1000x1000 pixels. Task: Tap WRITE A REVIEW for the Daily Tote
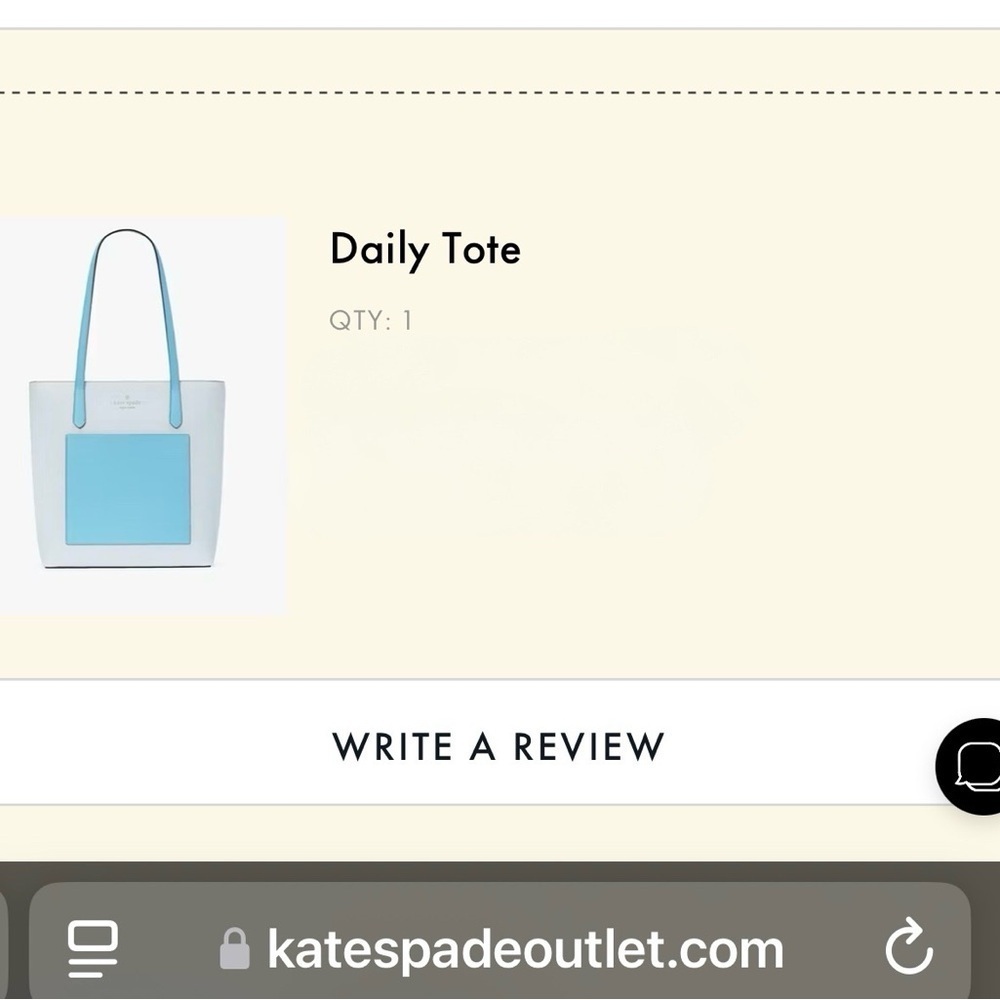[500, 746]
